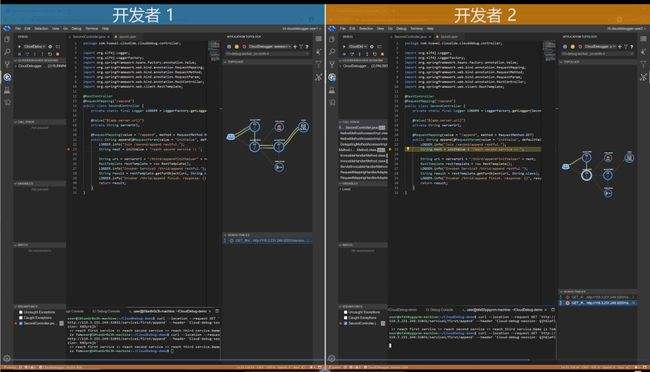Click the plus icon in the 开发者 1 topology toolbar
650x372 pixels.
pos(295,46)
